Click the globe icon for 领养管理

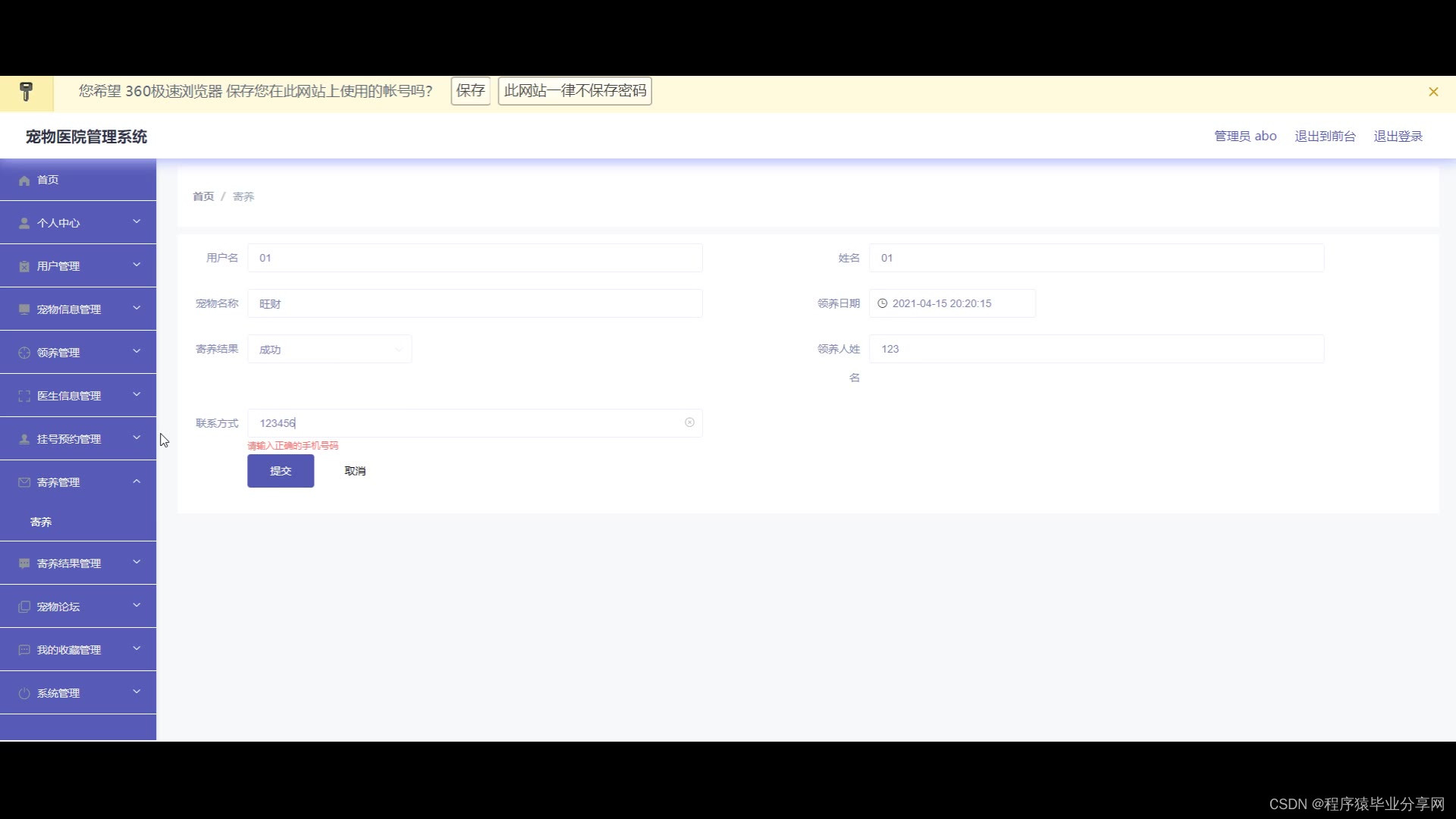pos(24,353)
